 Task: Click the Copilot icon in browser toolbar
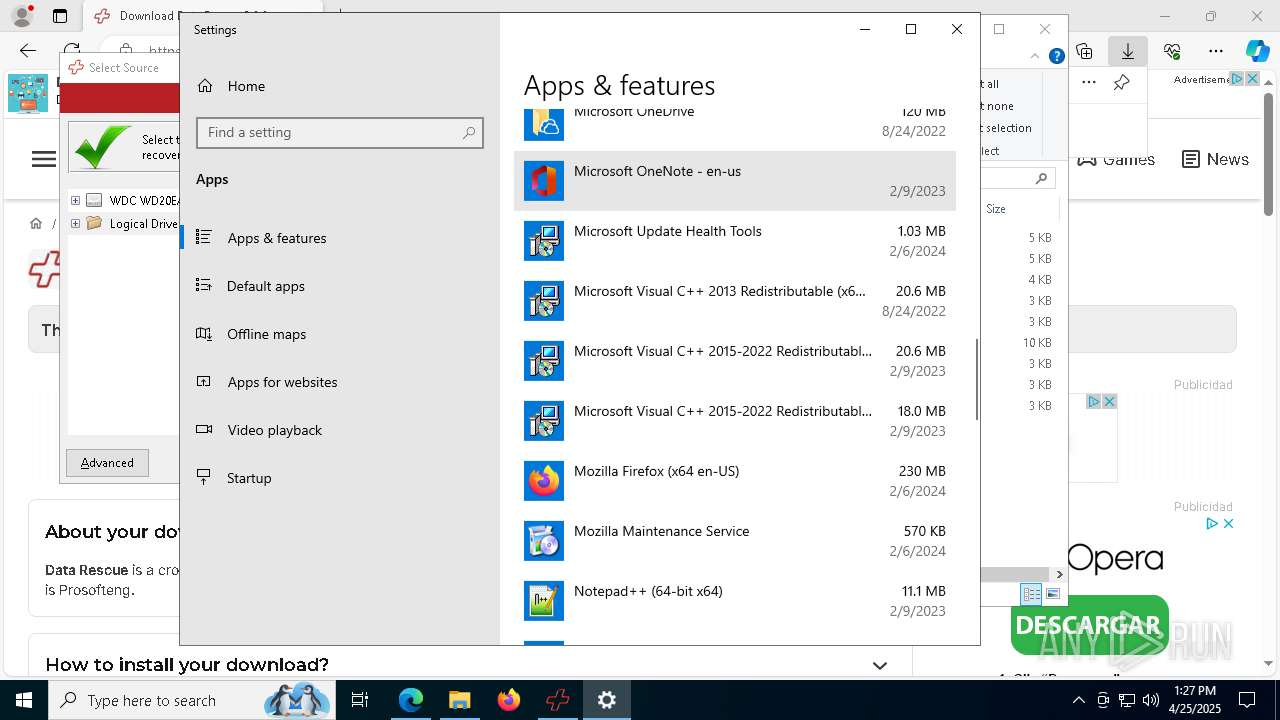(x=1257, y=51)
